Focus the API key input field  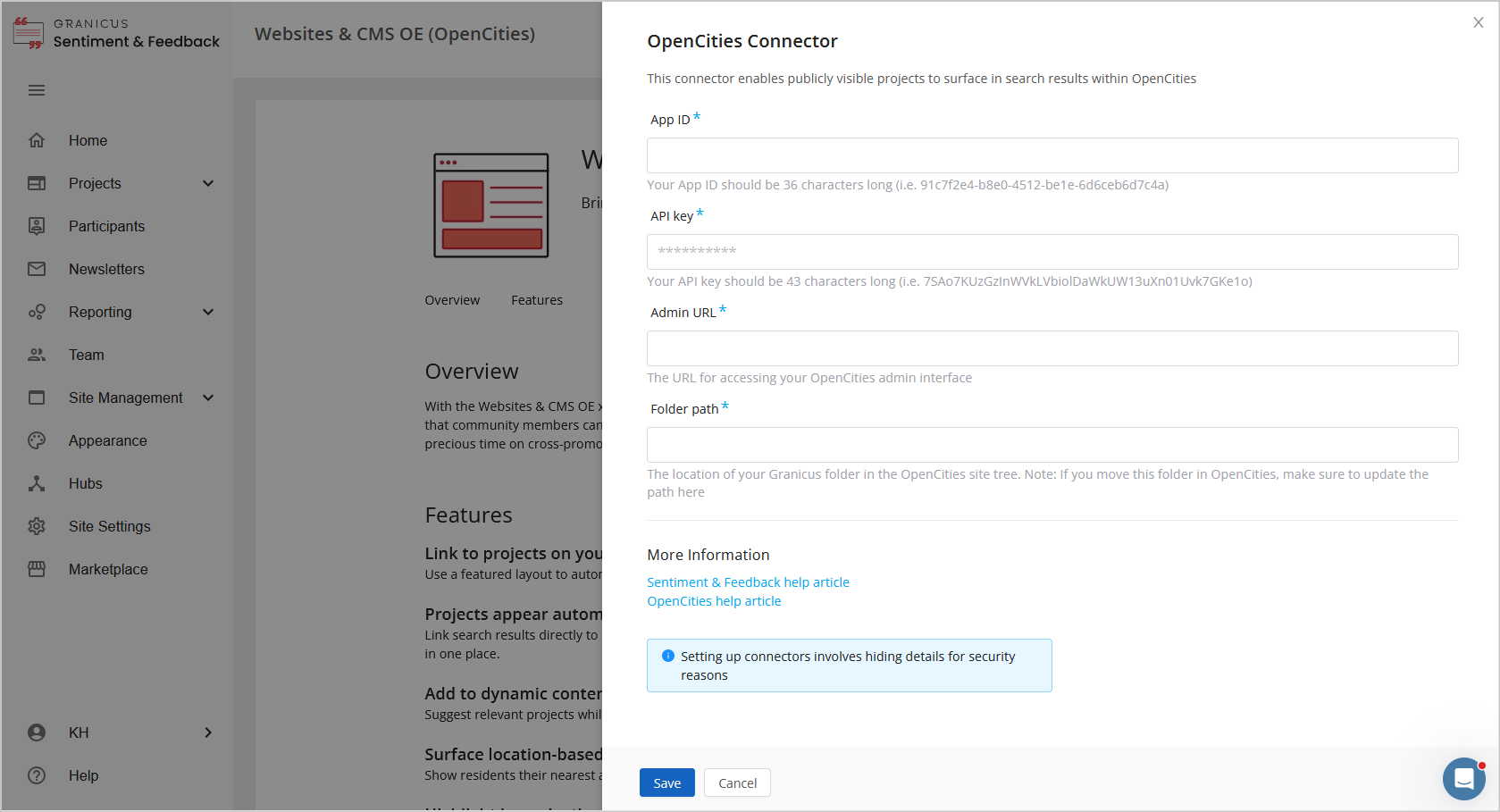point(1052,252)
